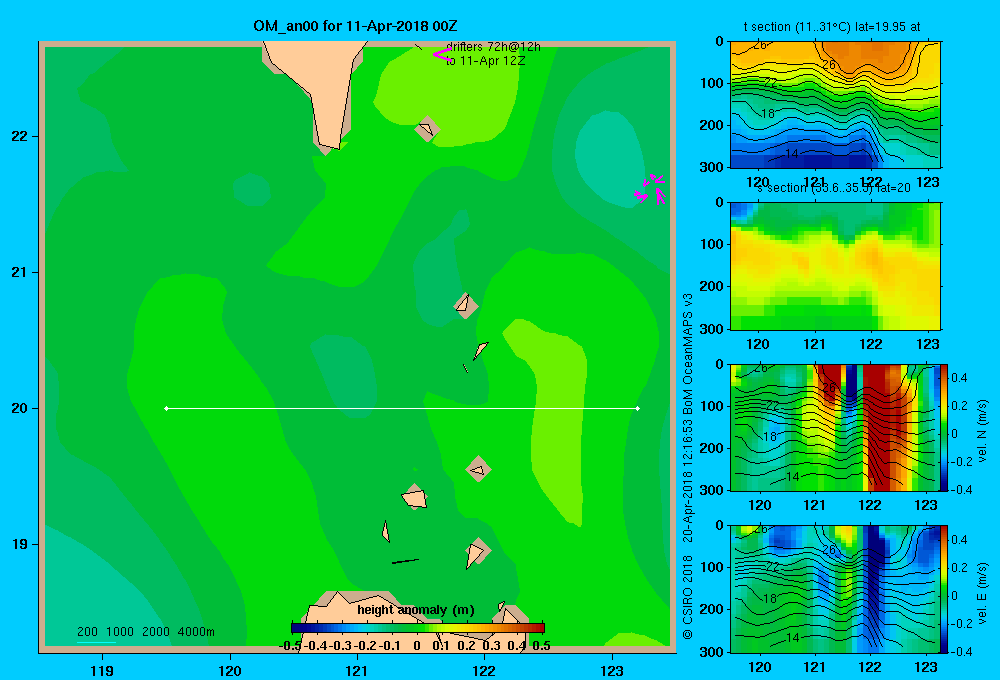Click latitude label 21 on the main map axis
This screenshot has height=680, width=1000.
click(20, 272)
